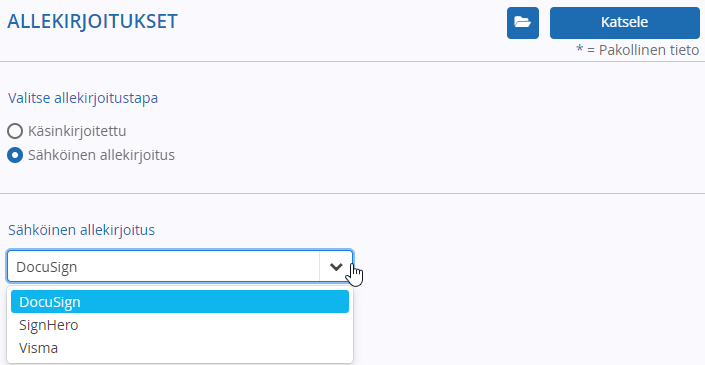Viewport: 705px width, 365px height.
Task: Click empty space right of SignHero in list
Action: 214,325
